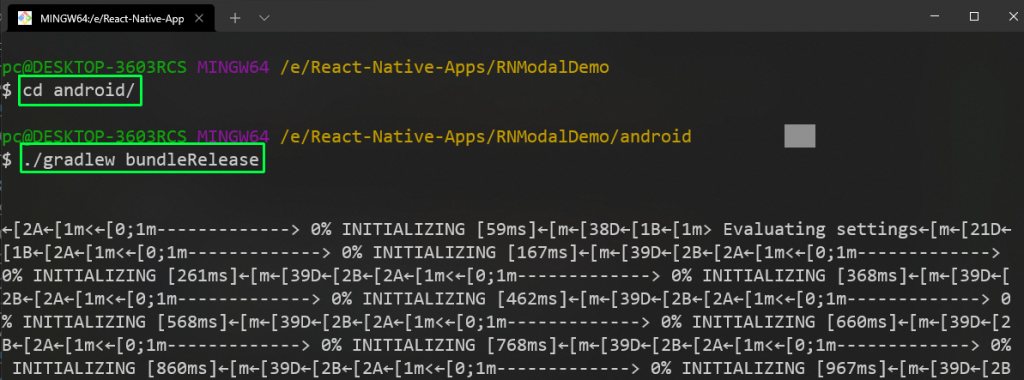Click '[59ms]' in the gradle output
The height and width of the screenshot is (380, 1024).
(x=507, y=230)
